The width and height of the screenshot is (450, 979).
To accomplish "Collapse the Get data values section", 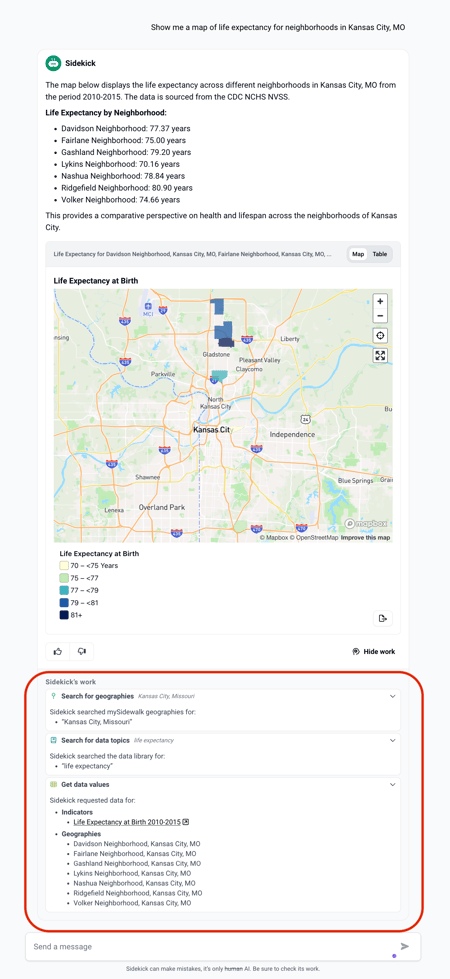I will (x=392, y=784).
